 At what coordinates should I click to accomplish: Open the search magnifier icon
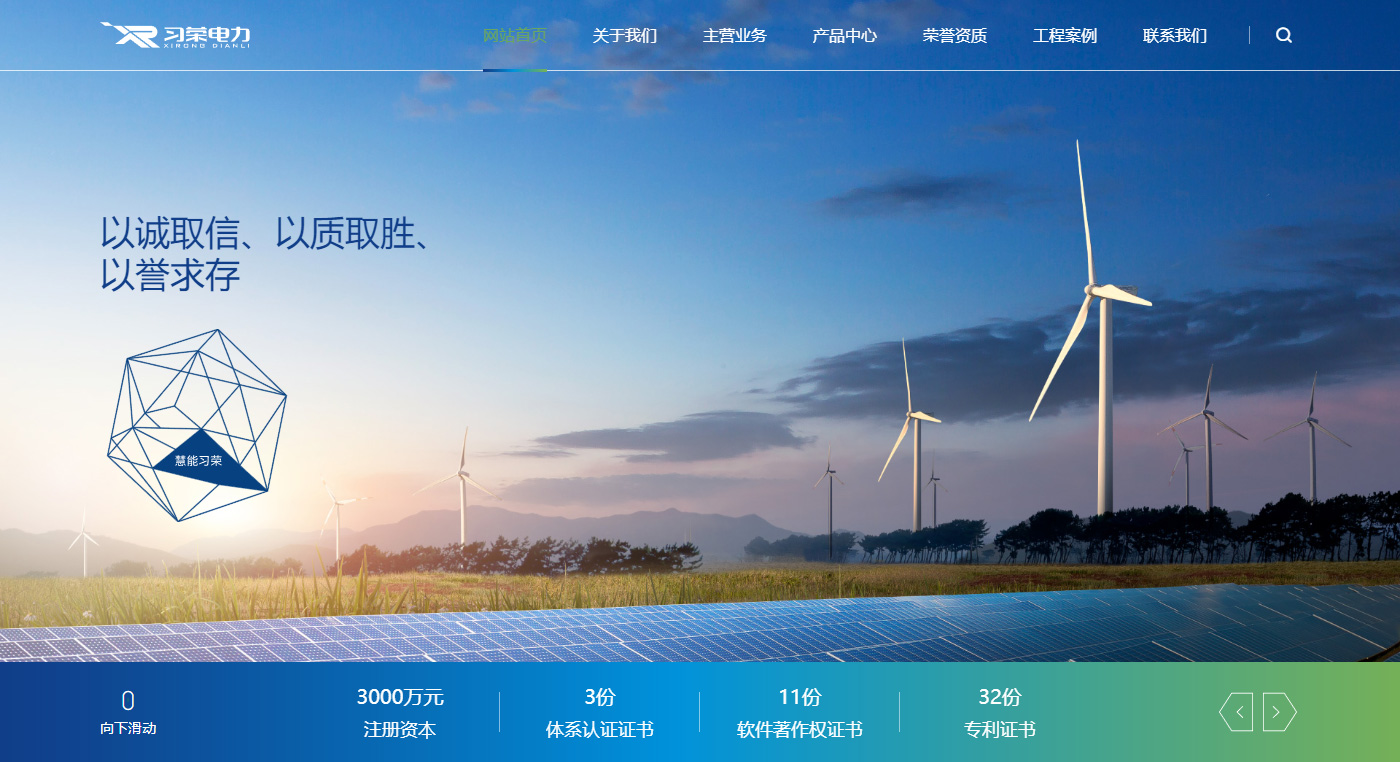1284,35
